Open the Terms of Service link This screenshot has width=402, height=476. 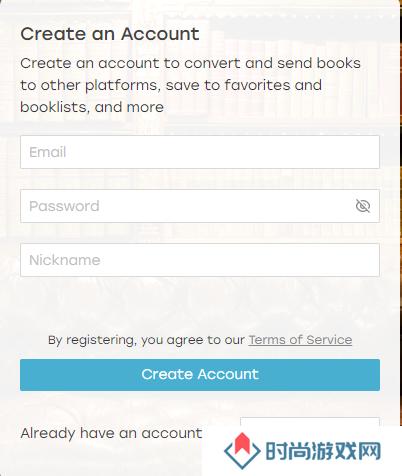(300, 340)
